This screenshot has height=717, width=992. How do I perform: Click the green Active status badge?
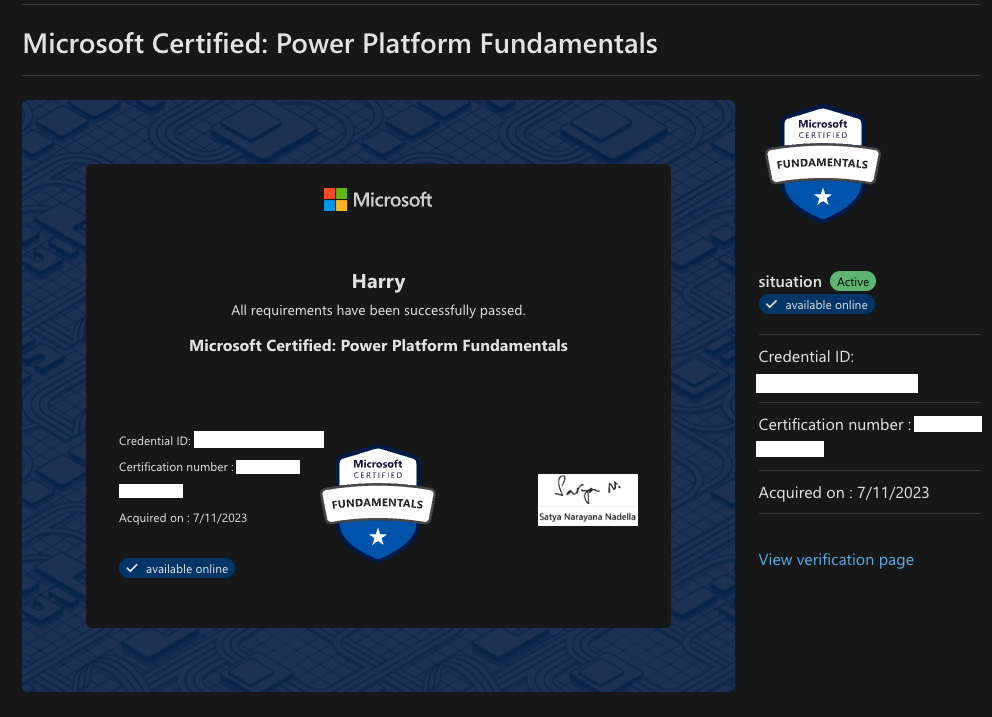pos(853,282)
